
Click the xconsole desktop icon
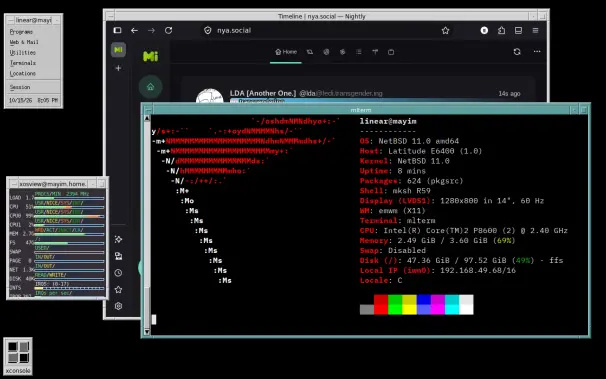click(18, 356)
